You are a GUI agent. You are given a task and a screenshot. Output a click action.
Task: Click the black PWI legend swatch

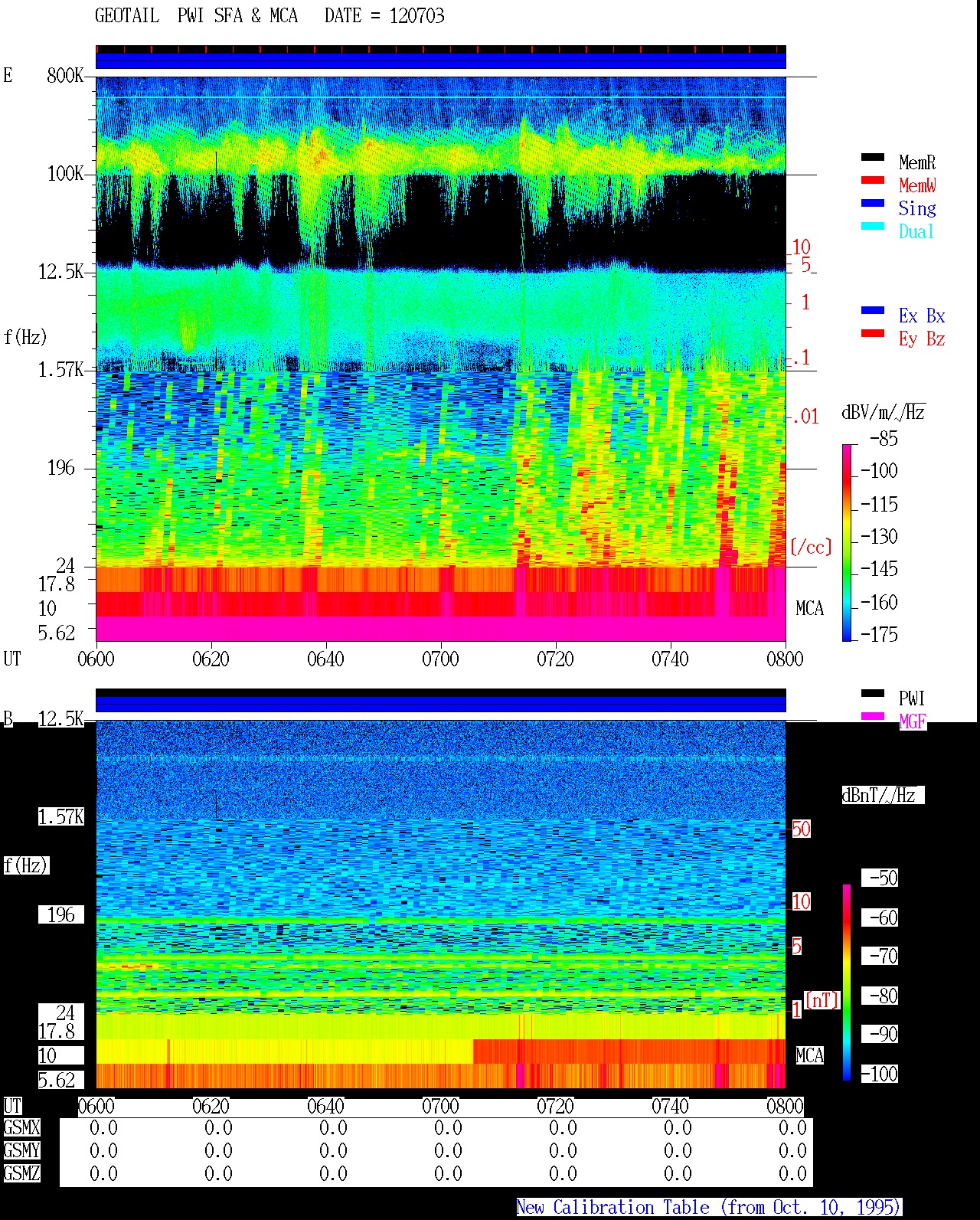click(873, 694)
